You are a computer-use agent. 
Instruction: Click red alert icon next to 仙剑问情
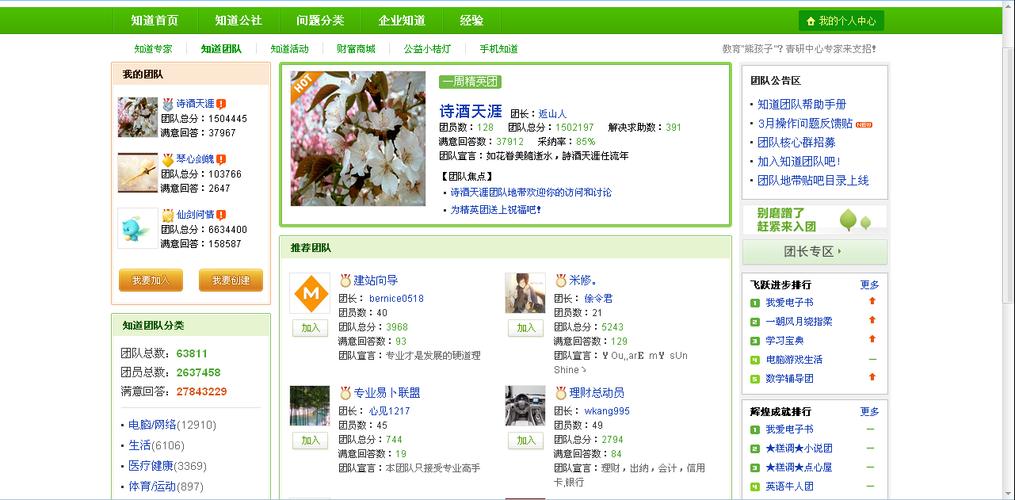pyautogui.click(x=221, y=214)
